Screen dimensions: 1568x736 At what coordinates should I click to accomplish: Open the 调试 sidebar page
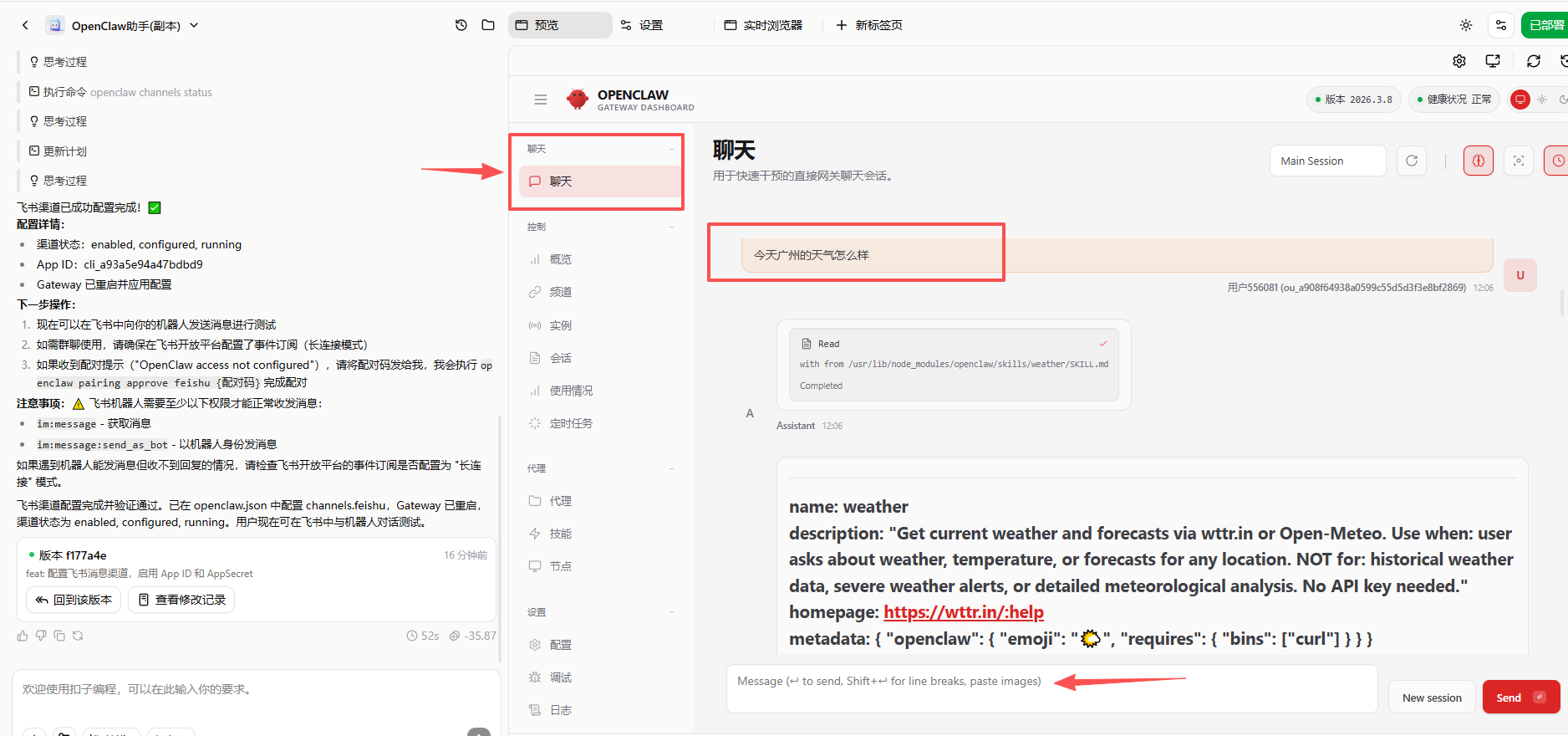[600, 677]
